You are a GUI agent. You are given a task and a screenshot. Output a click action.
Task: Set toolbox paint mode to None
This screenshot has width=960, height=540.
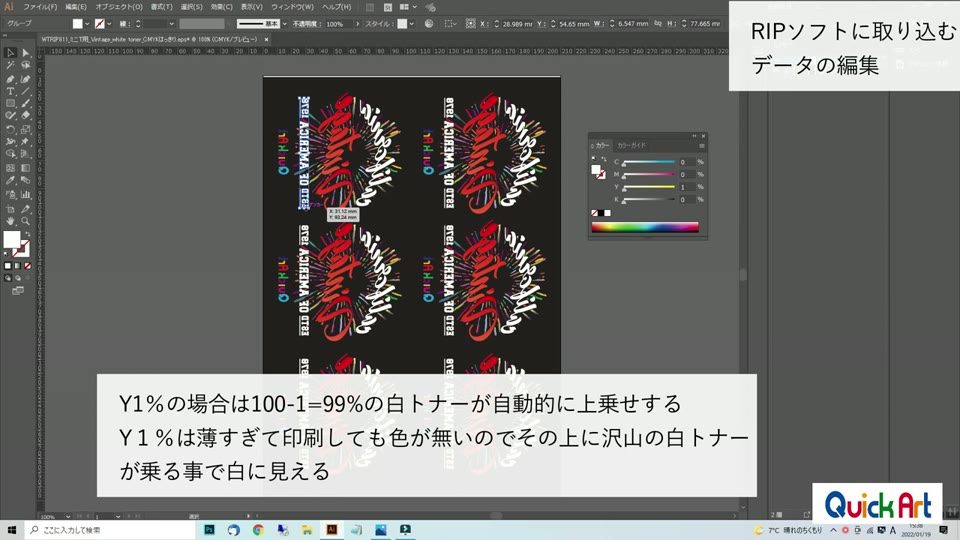click(x=28, y=266)
